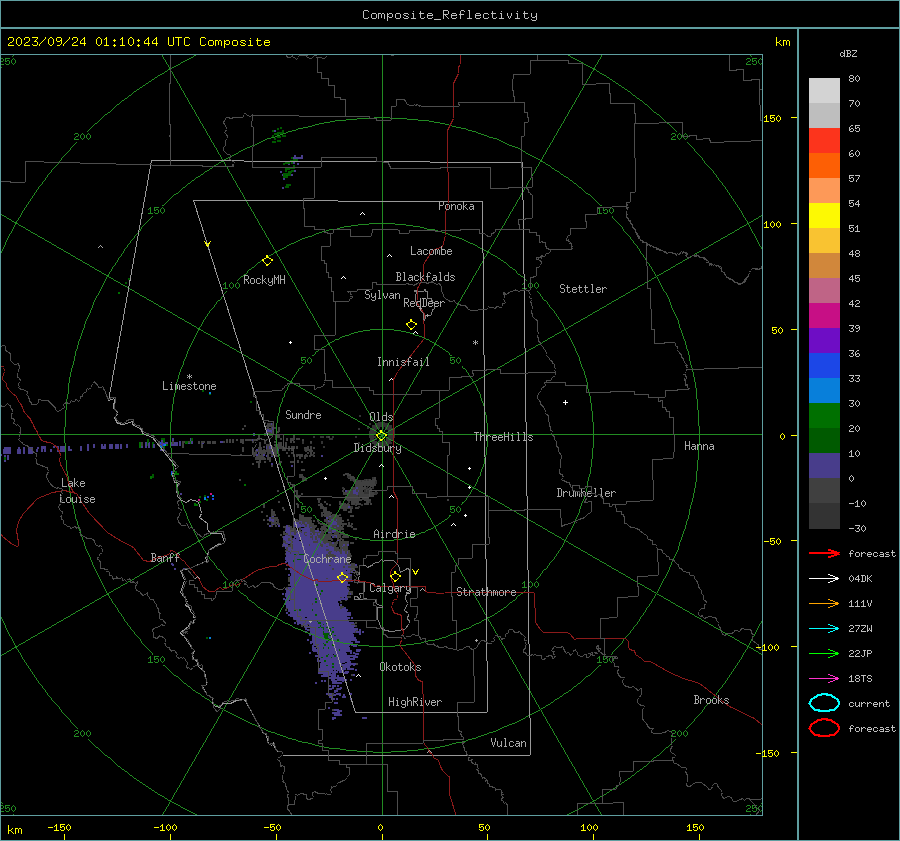This screenshot has width=900, height=841.
Task: Click the 04DK legend text label
Action: (x=860, y=579)
